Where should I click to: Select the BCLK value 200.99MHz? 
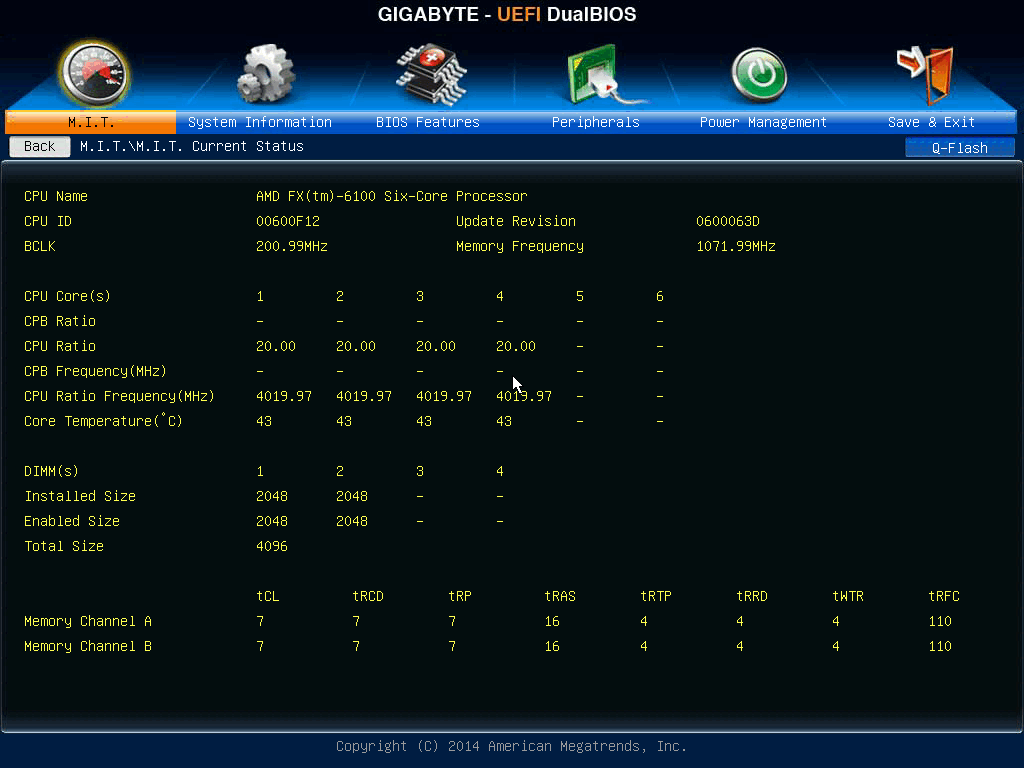pyautogui.click(x=292, y=246)
